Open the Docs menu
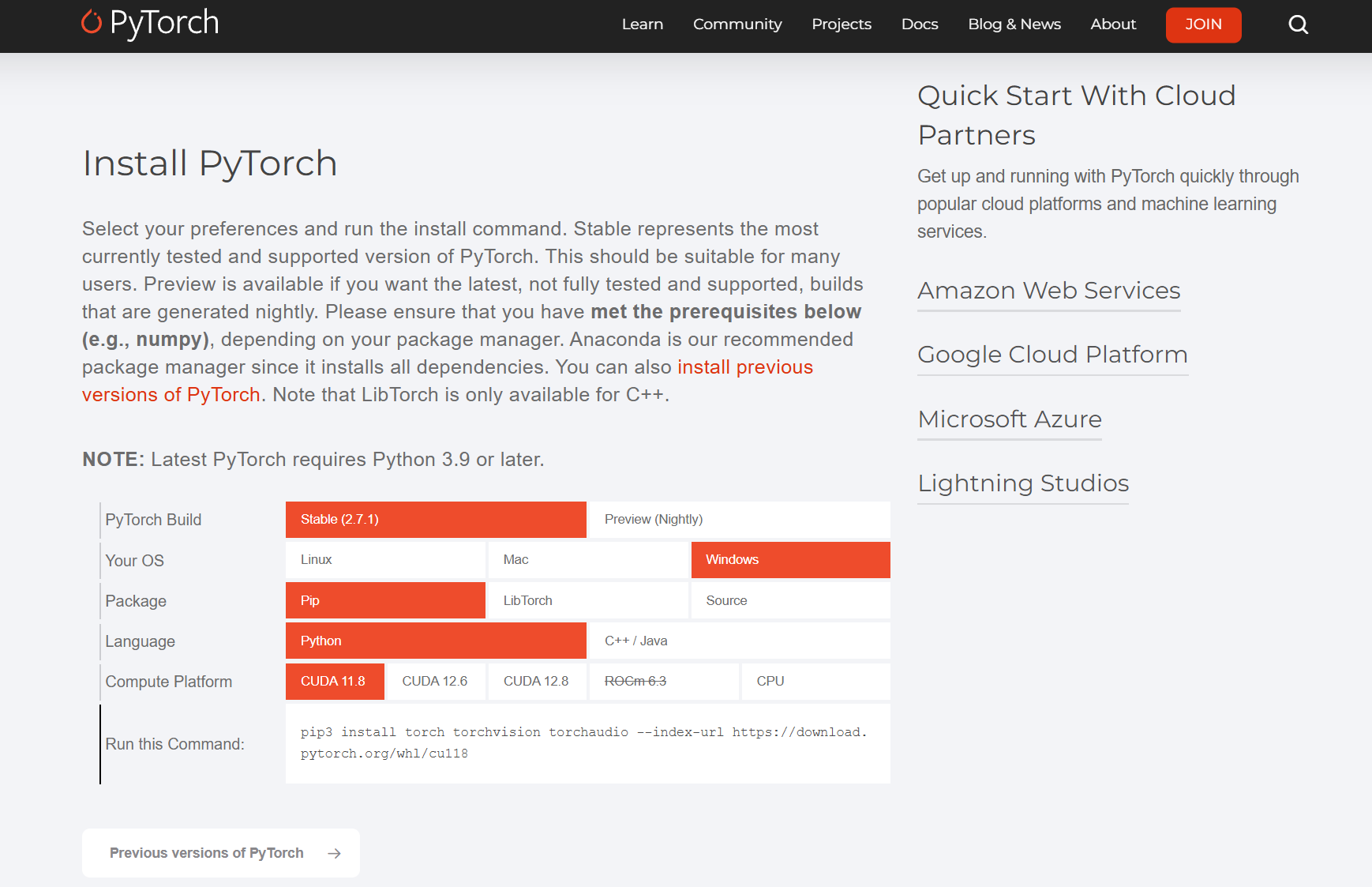This screenshot has width=1372, height=887. (920, 24)
